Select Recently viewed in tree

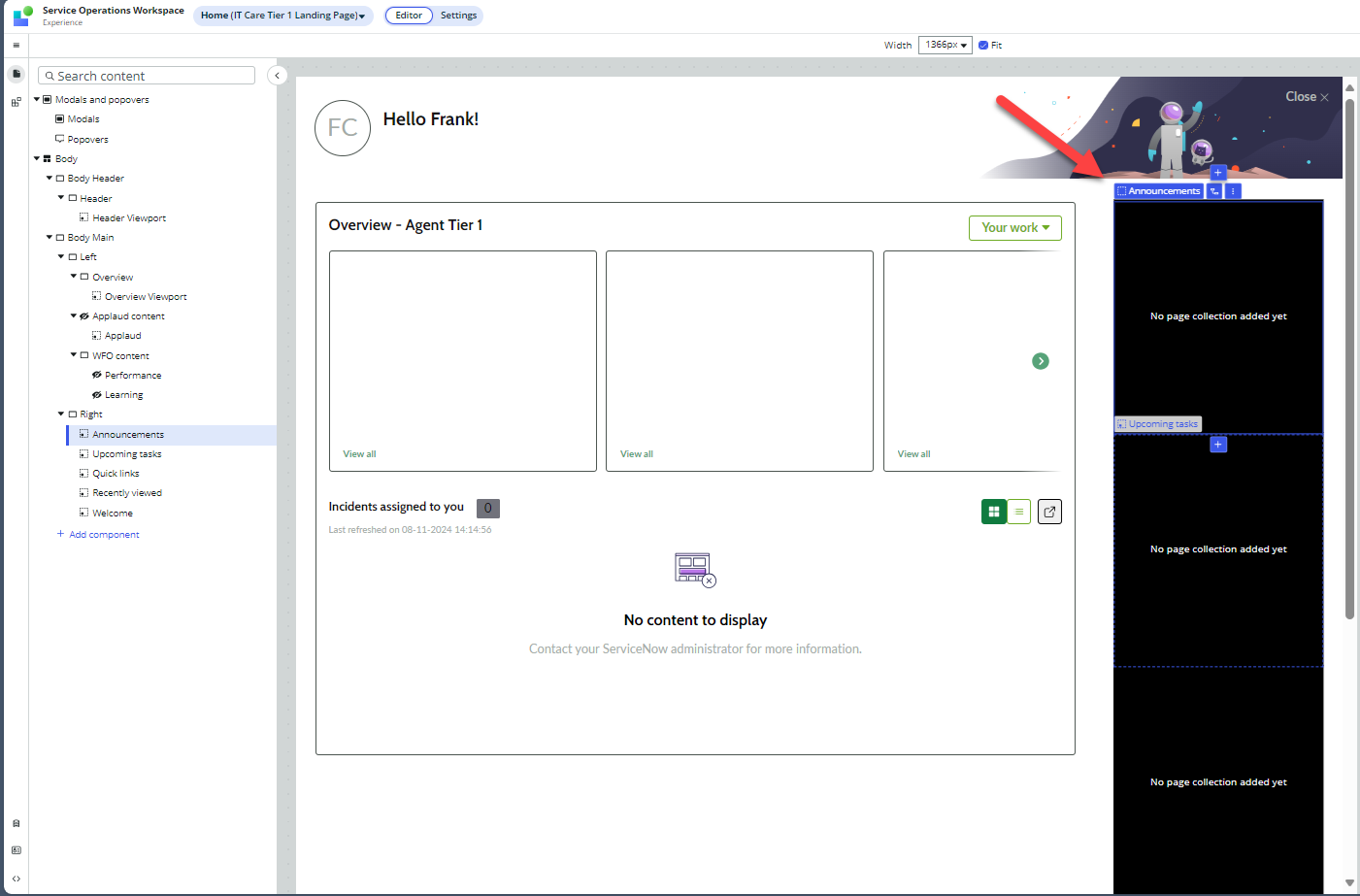(127, 493)
